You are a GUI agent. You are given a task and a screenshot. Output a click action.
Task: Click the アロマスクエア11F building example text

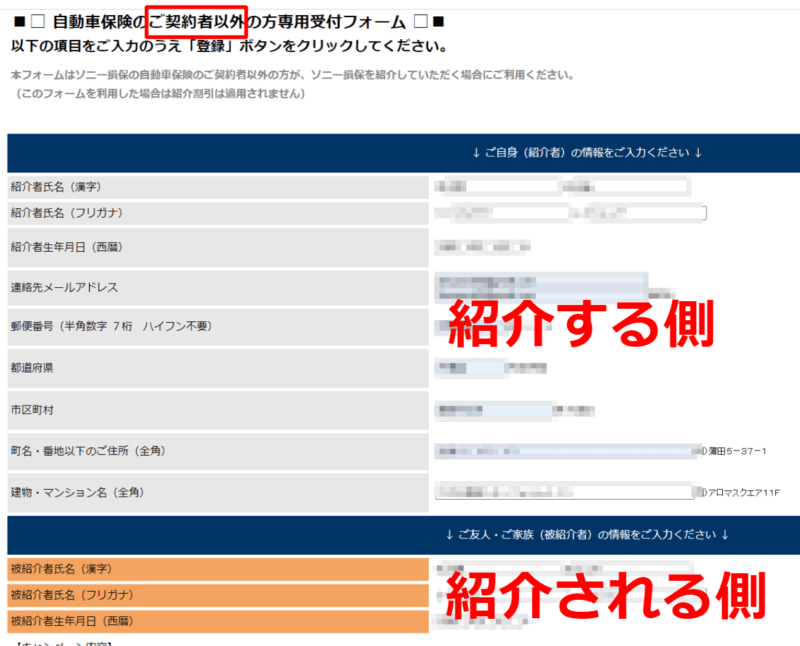coord(744,493)
